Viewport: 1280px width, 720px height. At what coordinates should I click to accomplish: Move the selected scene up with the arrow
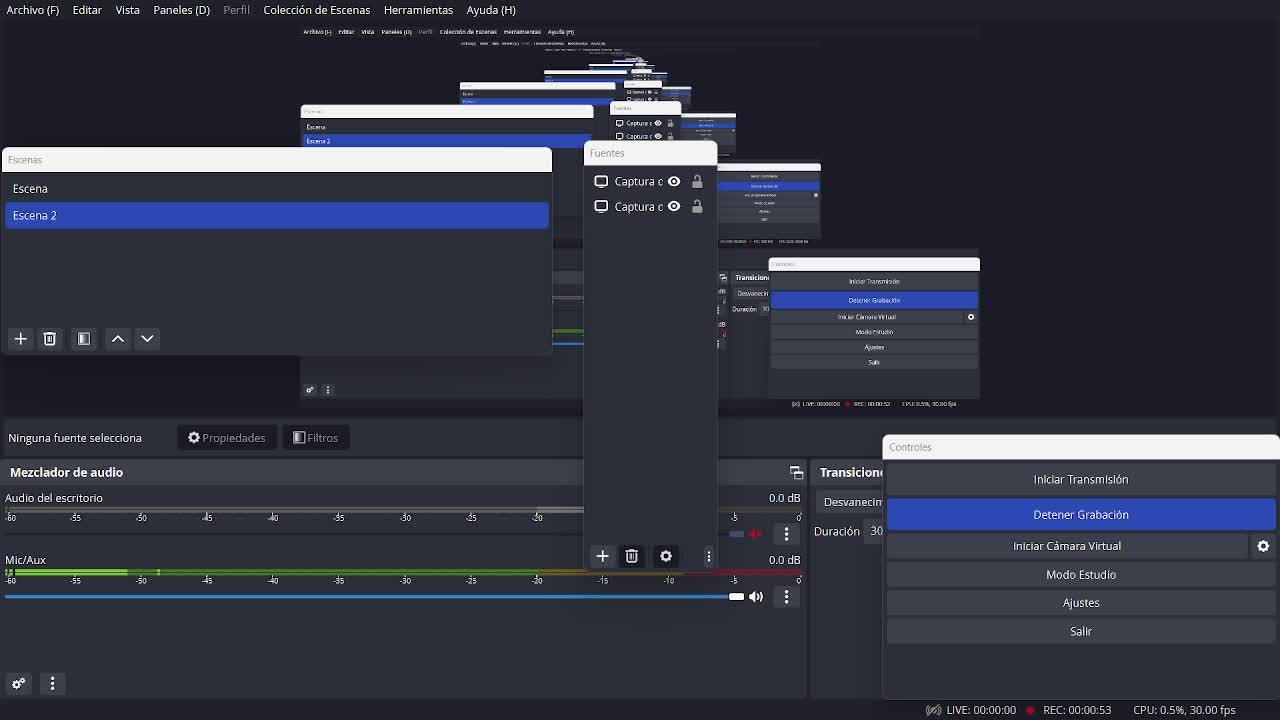[x=118, y=339]
